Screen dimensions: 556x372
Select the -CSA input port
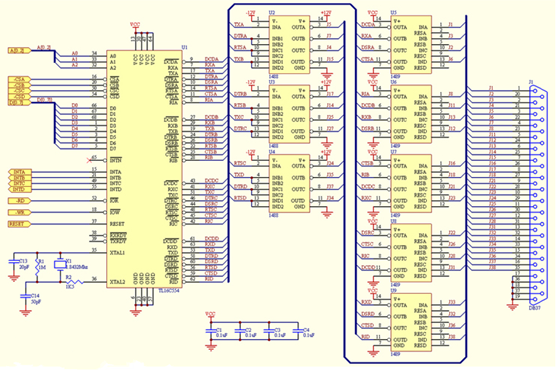(19, 79)
